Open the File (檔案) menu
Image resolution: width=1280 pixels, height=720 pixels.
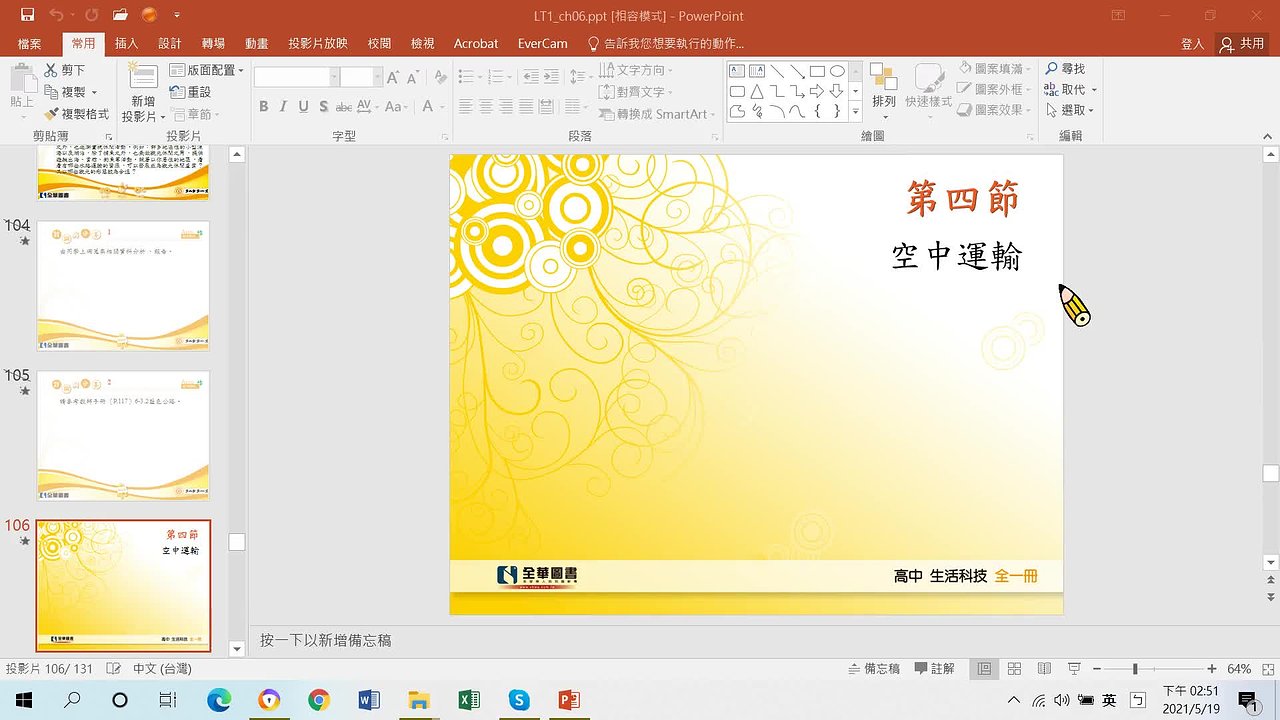click(30, 44)
